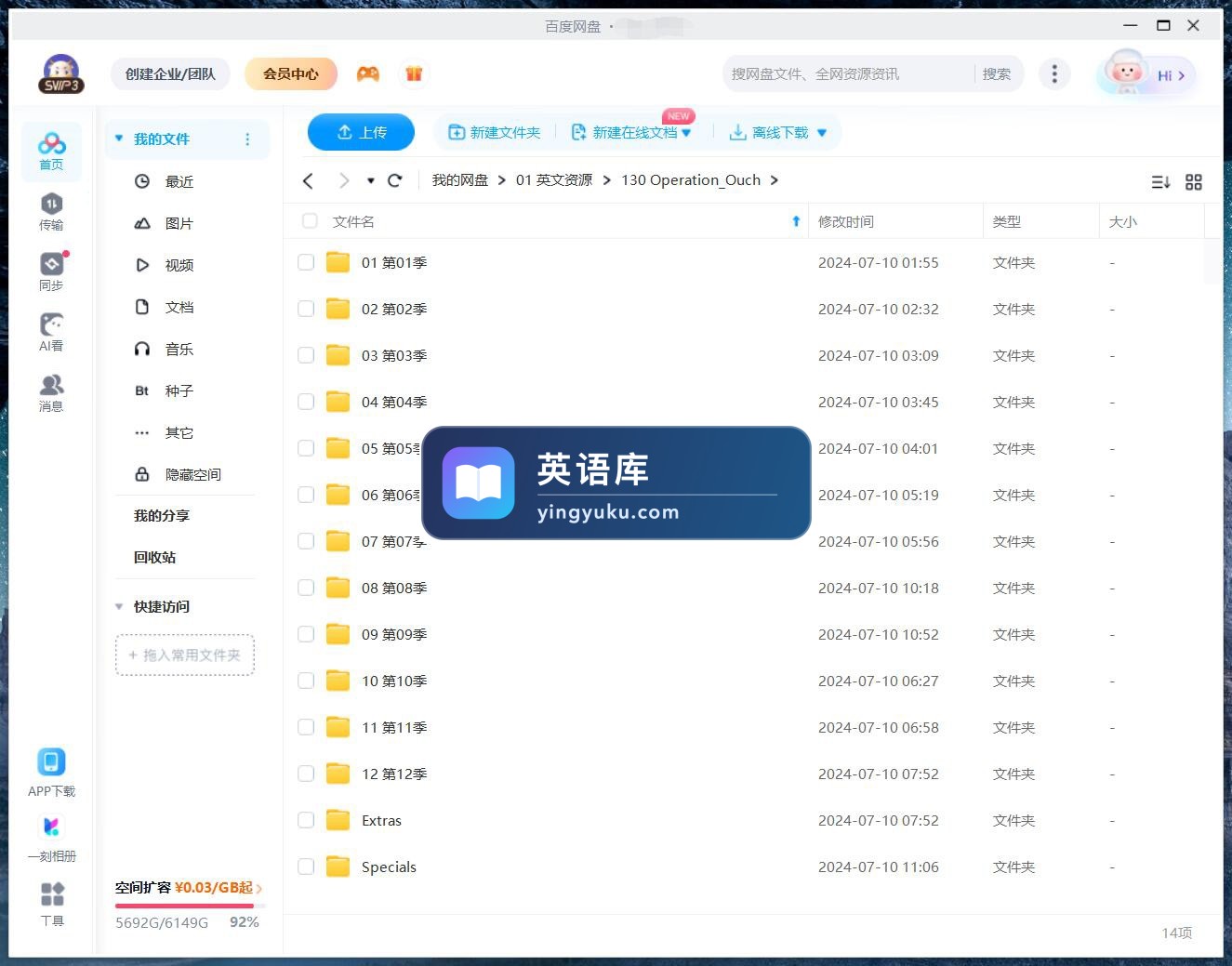Check the box for 02 第02季
The width and height of the screenshot is (1232, 966).
tap(306, 309)
